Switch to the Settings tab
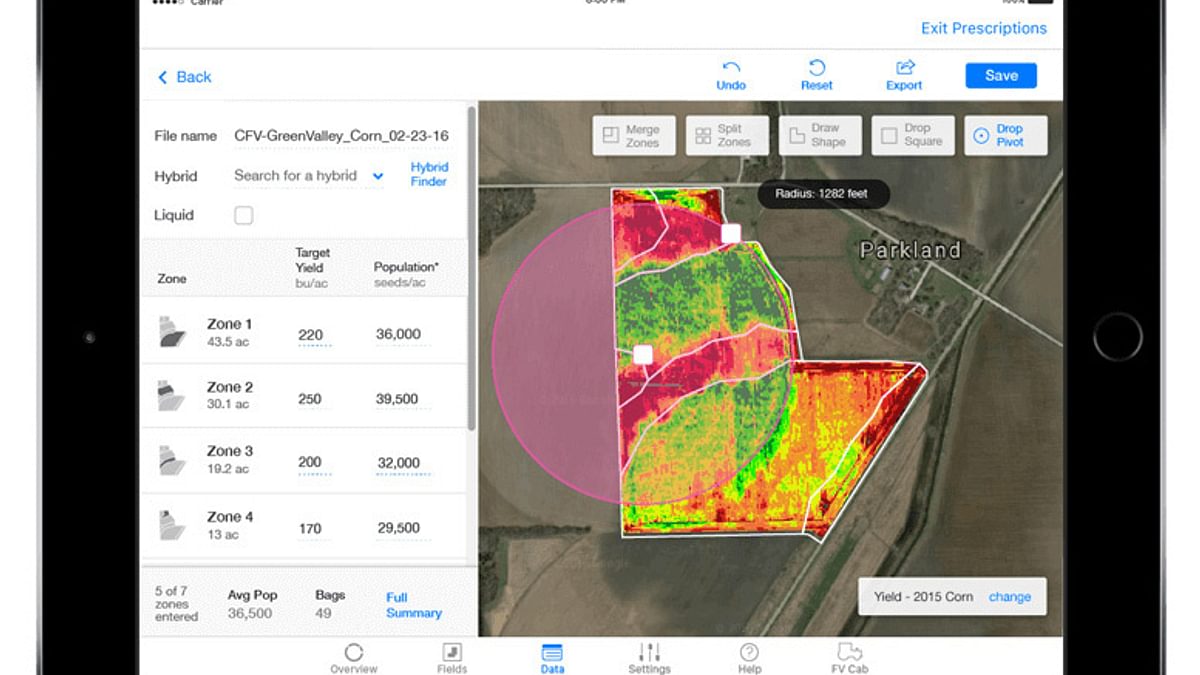The height and width of the screenshot is (675, 1200). click(x=649, y=658)
